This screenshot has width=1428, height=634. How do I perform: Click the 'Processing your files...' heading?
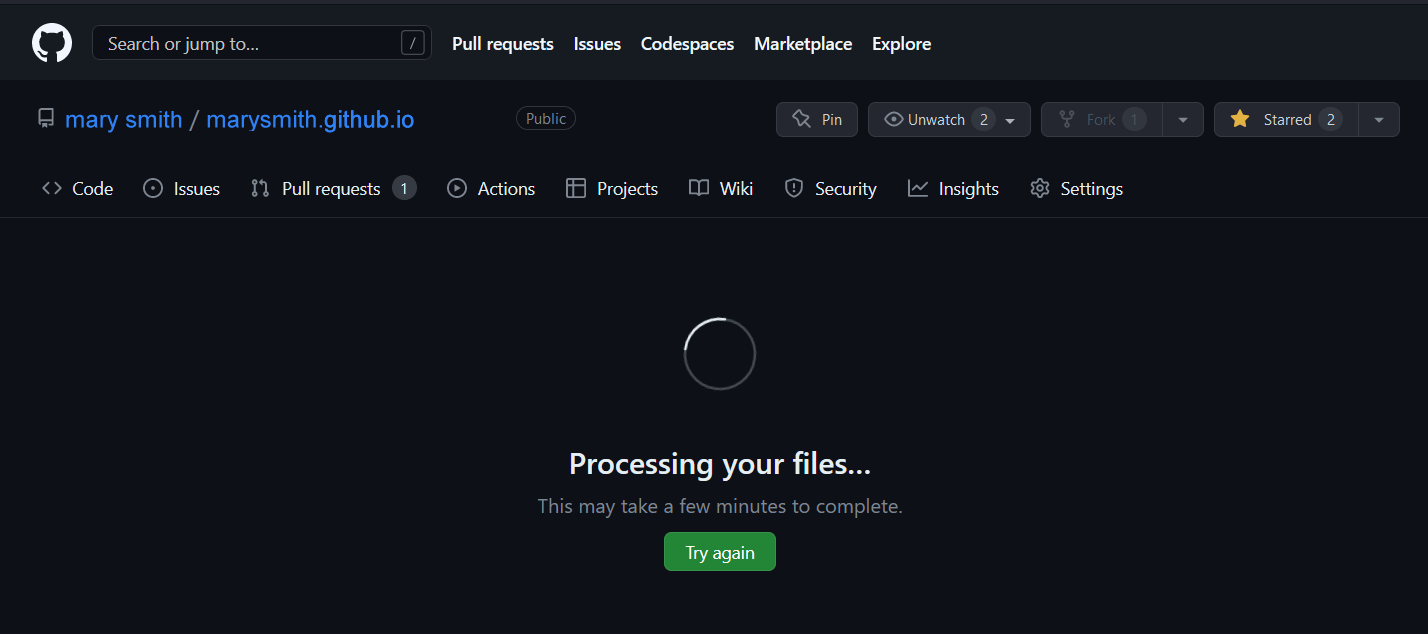click(x=720, y=464)
